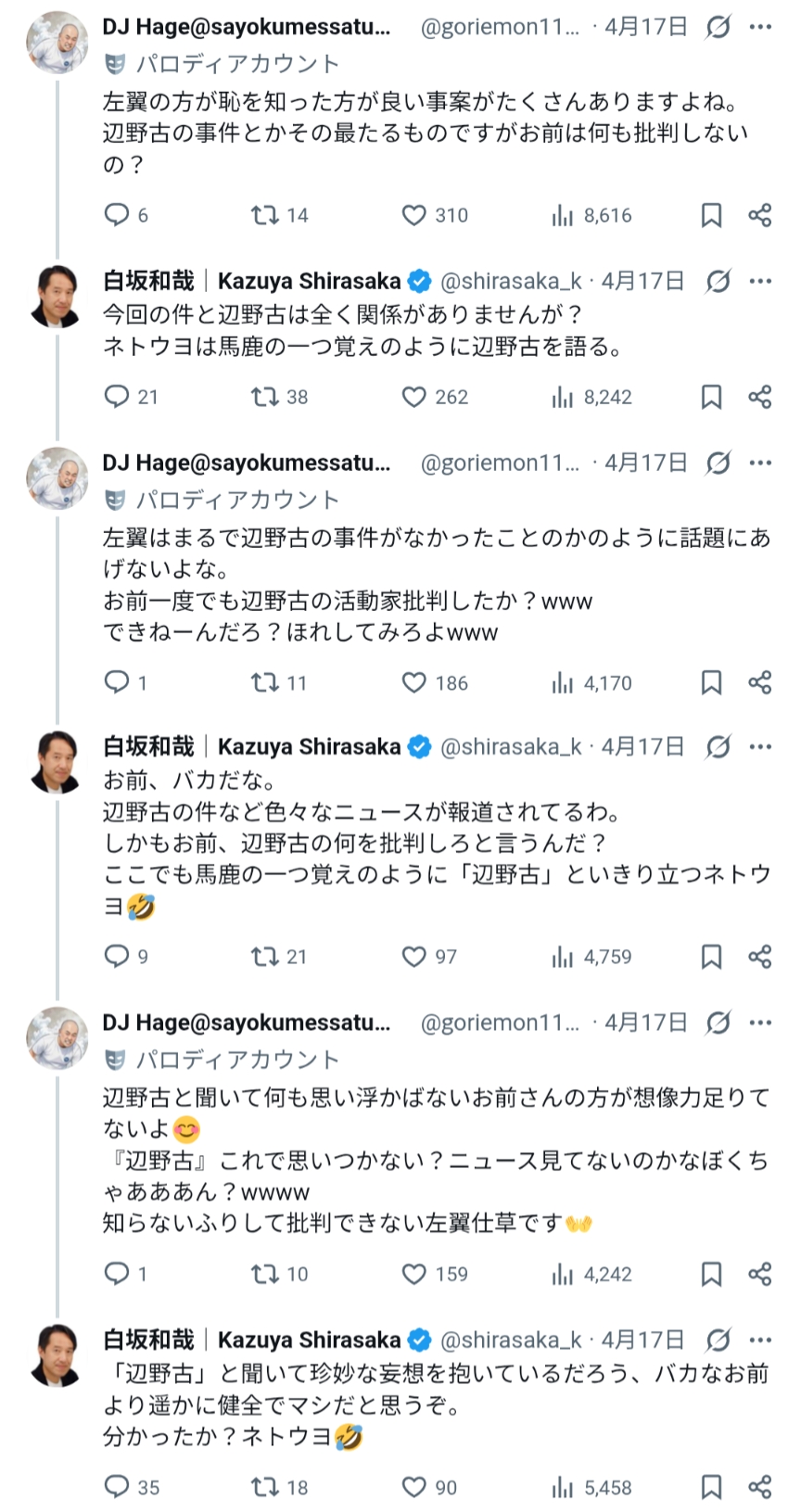Click Grok icon on the first tweet

point(718,28)
